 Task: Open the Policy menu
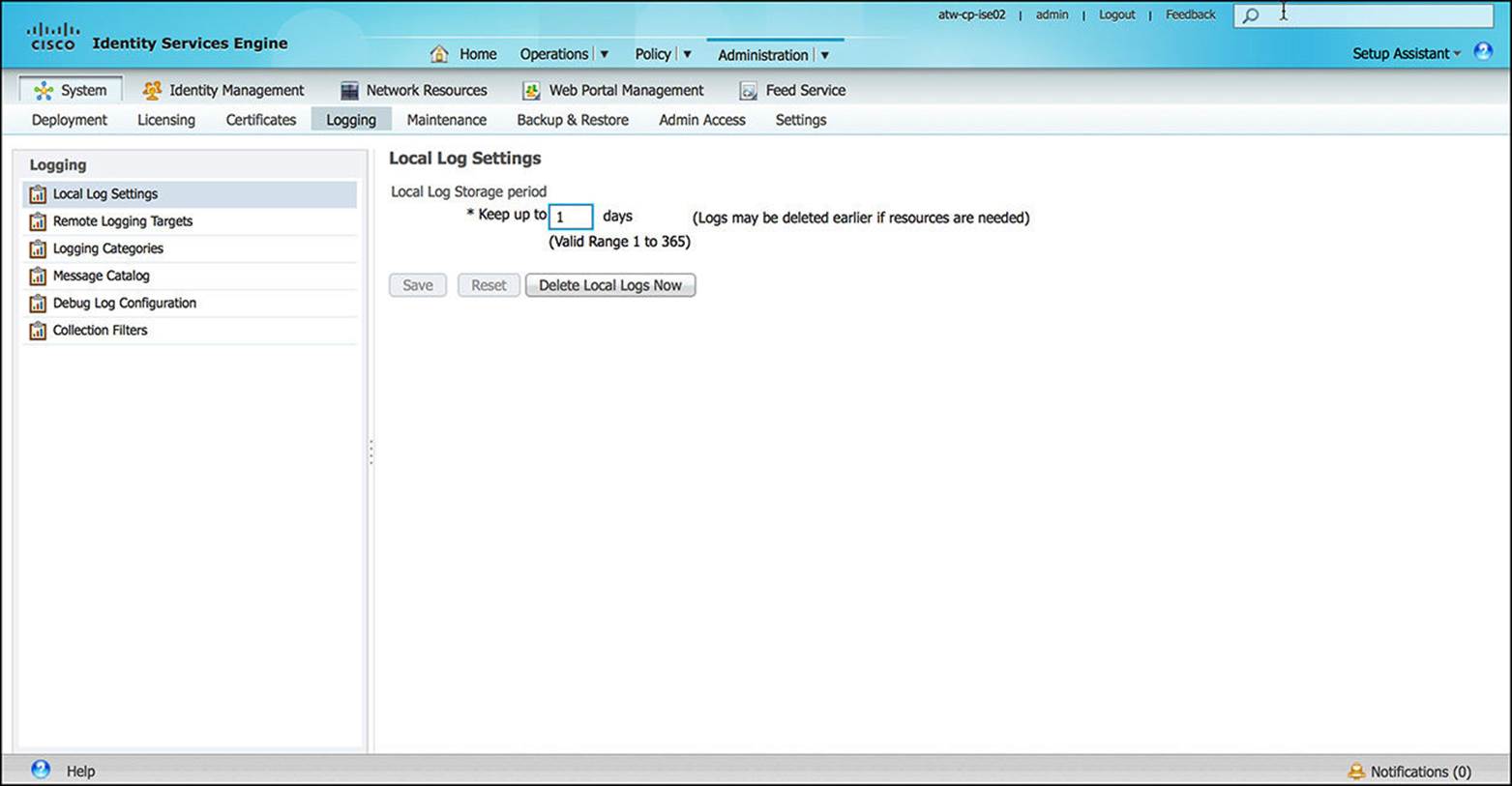click(x=653, y=54)
